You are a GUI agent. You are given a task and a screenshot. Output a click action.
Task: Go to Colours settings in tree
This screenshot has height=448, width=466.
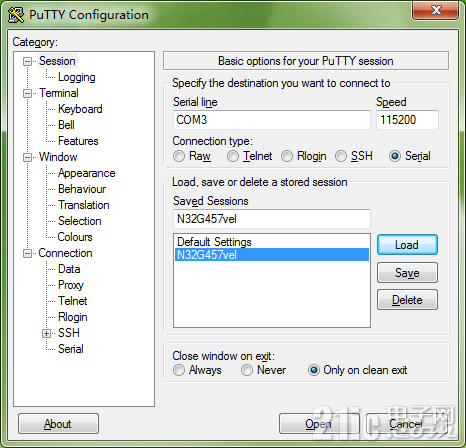tap(75, 237)
